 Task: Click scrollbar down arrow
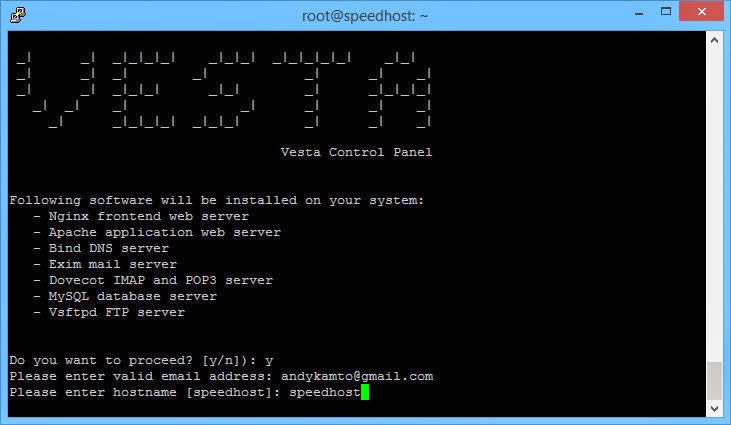click(714, 409)
